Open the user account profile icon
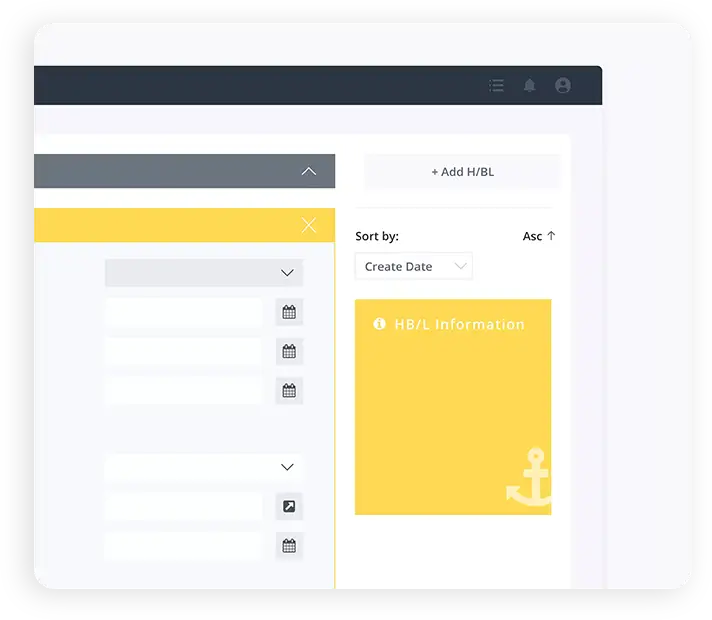Viewport: 712px width, 620px height. pyautogui.click(x=563, y=86)
